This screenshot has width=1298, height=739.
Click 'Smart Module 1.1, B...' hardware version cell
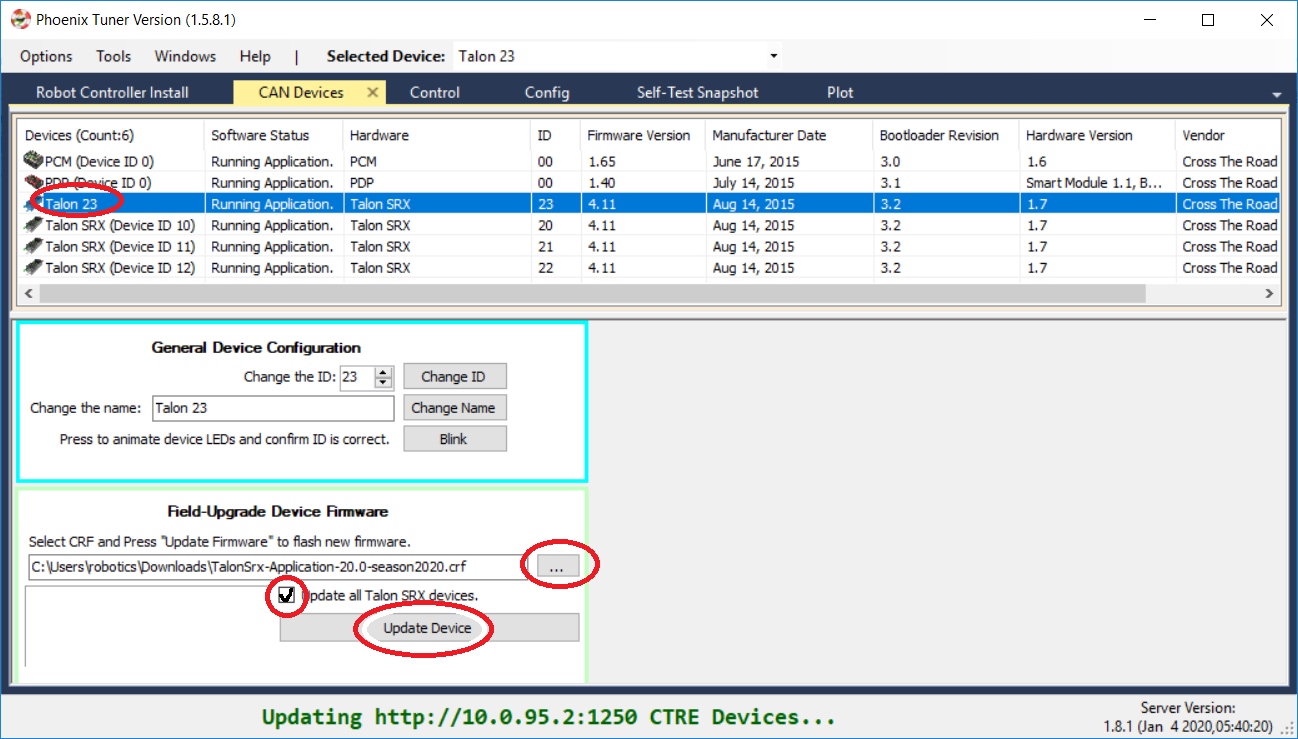tap(1094, 183)
